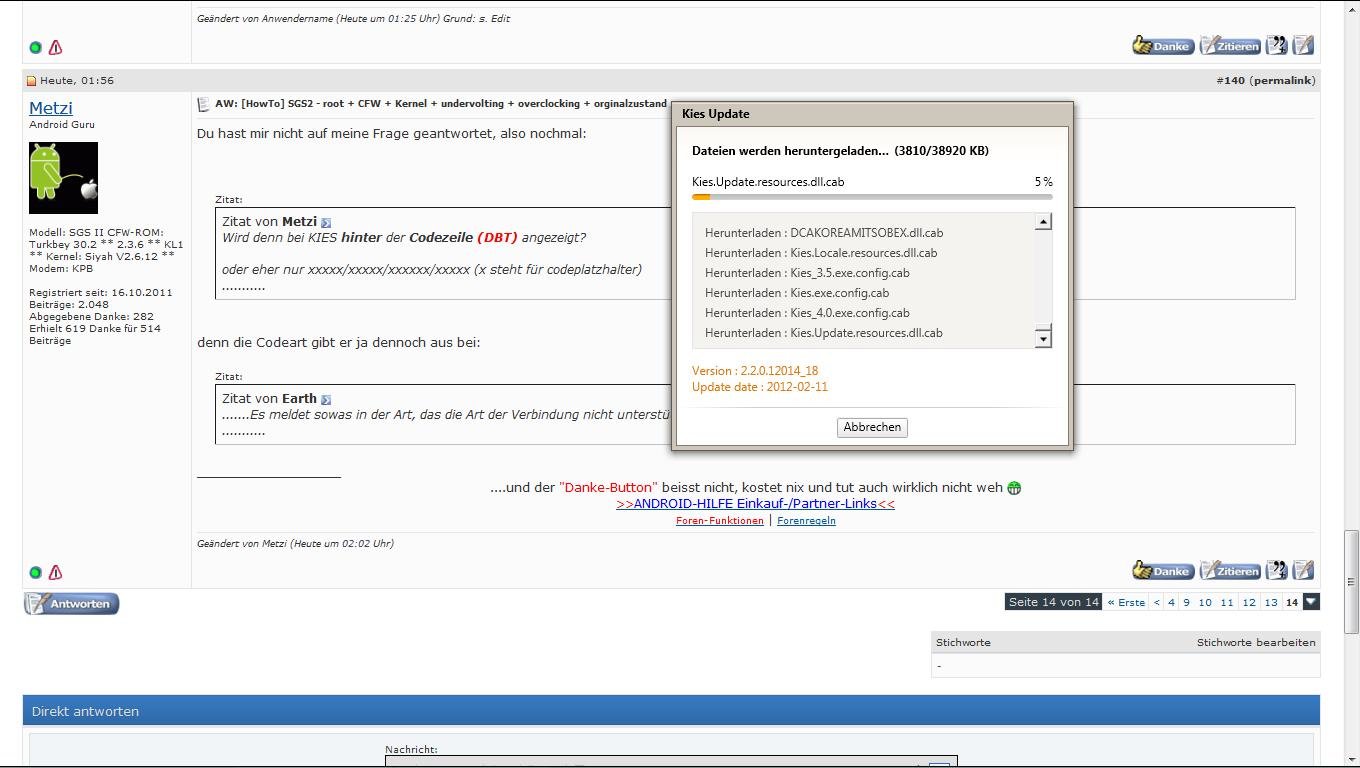Select row 'Herunterladen : Kies_3.5.exe.config.cab'
1360x768 pixels.
coord(807,273)
